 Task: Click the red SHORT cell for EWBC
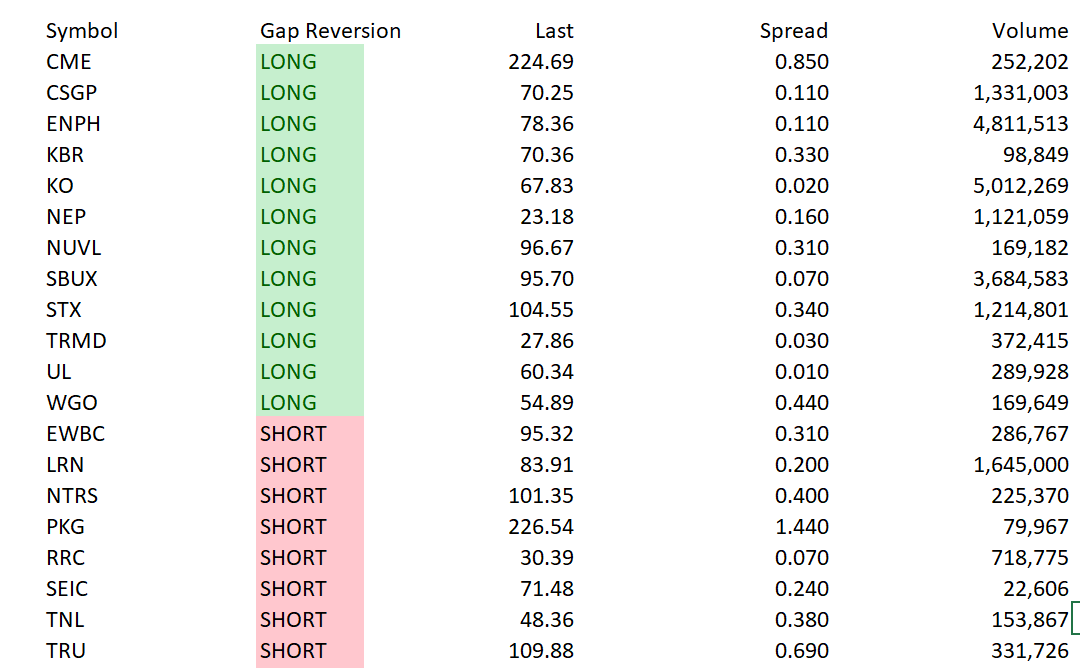click(310, 434)
